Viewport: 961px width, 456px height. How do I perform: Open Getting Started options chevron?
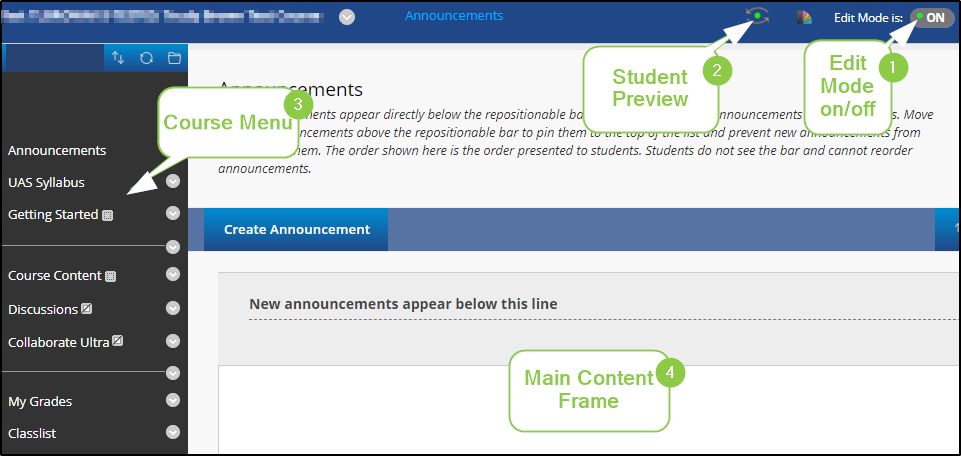173,213
